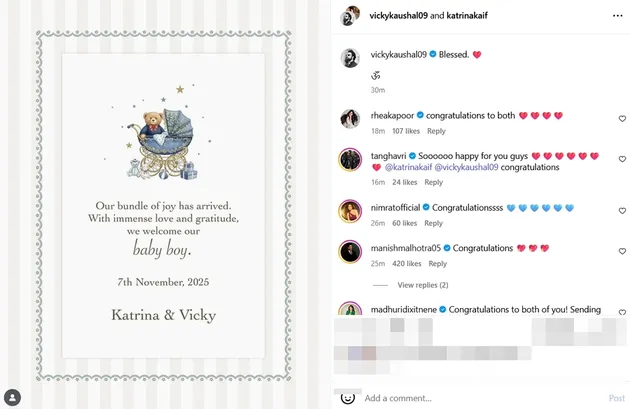Like madhuridixitnene's comment with heart icon

coord(622,312)
